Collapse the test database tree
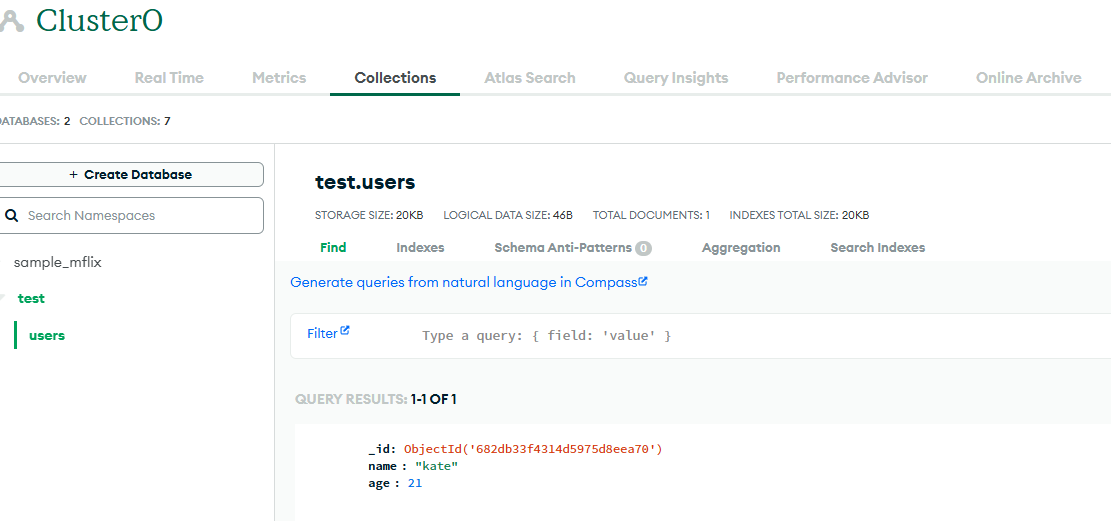This screenshot has width=1111, height=521. click(3, 298)
